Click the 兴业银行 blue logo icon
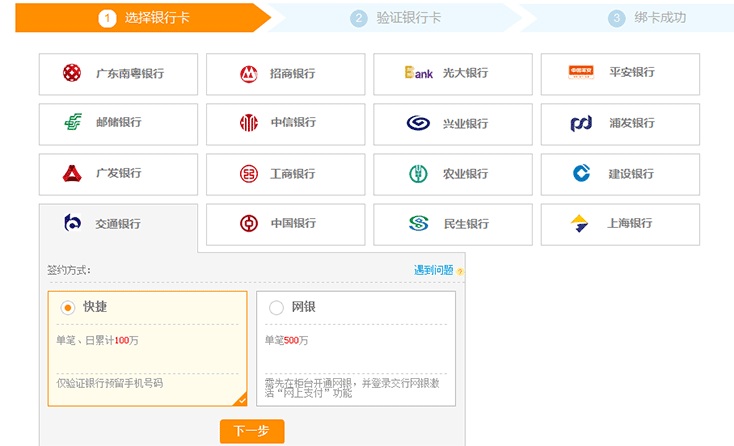This screenshot has height=446, width=734. point(418,123)
